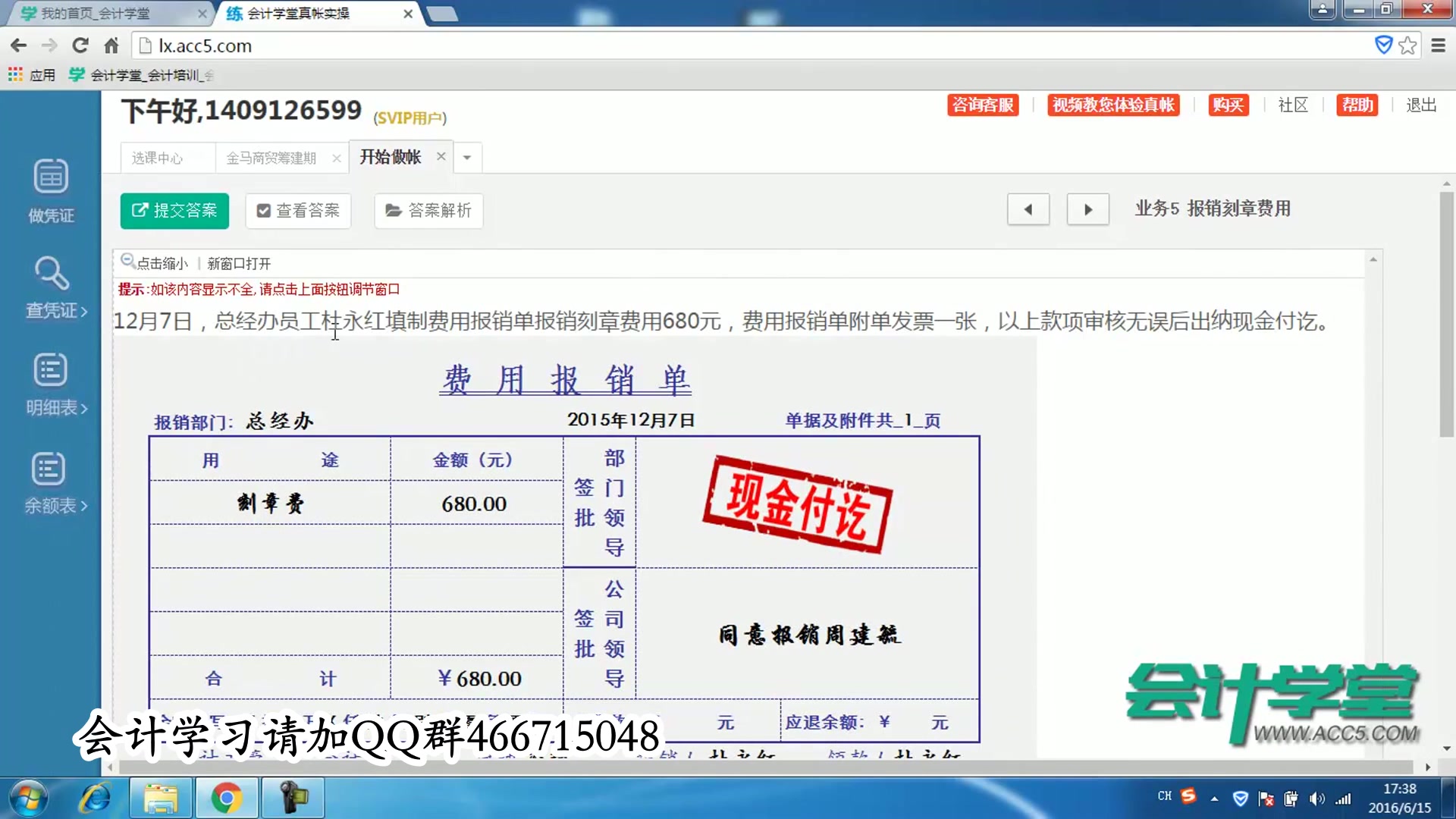Click the 点击缩小 magnifier icon above the document

(x=127, y=261)
